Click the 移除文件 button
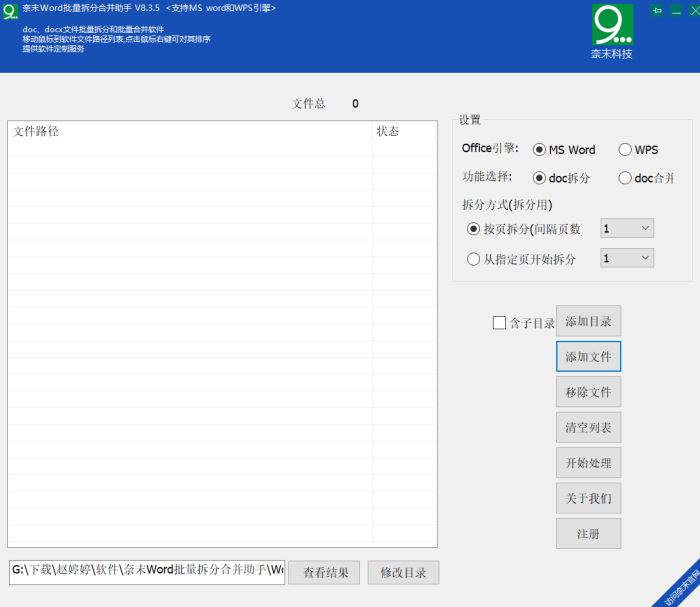This screenshot has height=607, width=700. (x=588, y=392)
